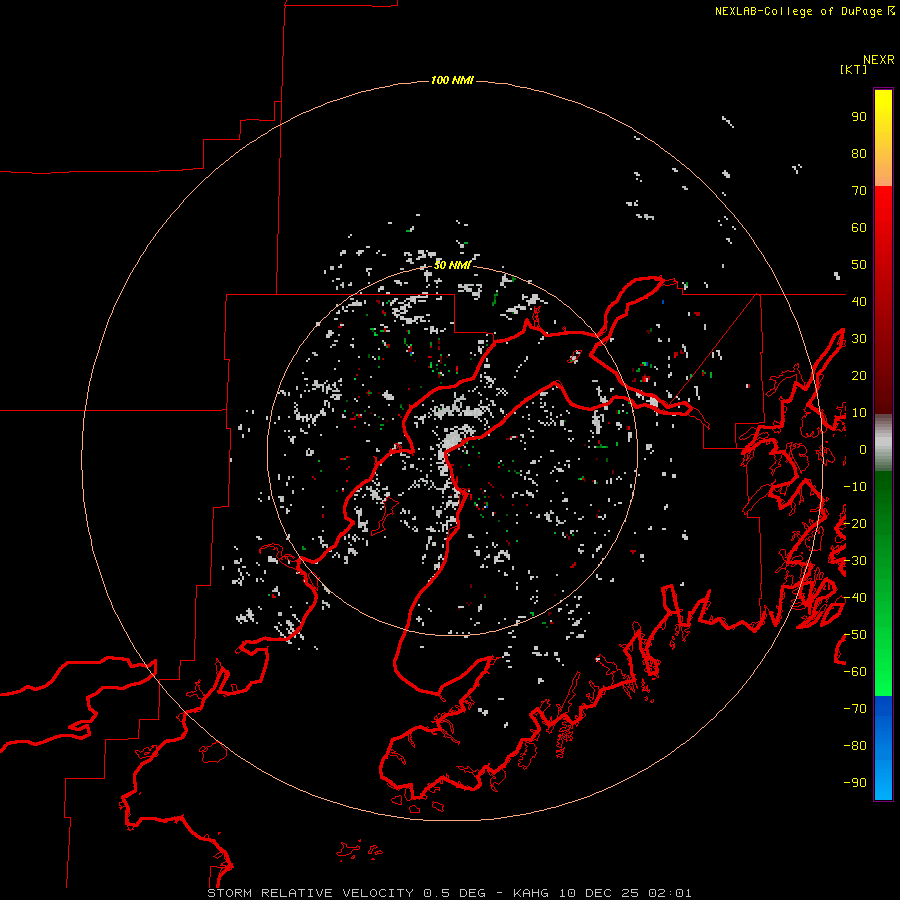The image size is (900, 900).
Task: Click the NEXLAB-College of DuPage watermark text
Action: [x=804, y=11]
